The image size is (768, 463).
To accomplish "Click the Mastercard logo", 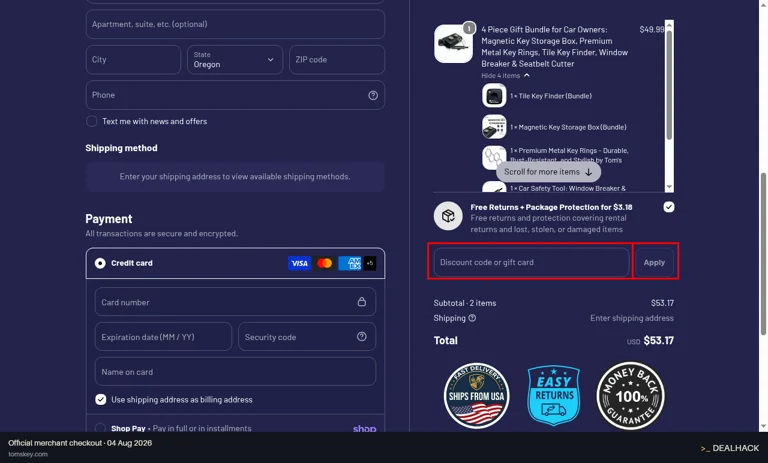I will pos(324,263).
